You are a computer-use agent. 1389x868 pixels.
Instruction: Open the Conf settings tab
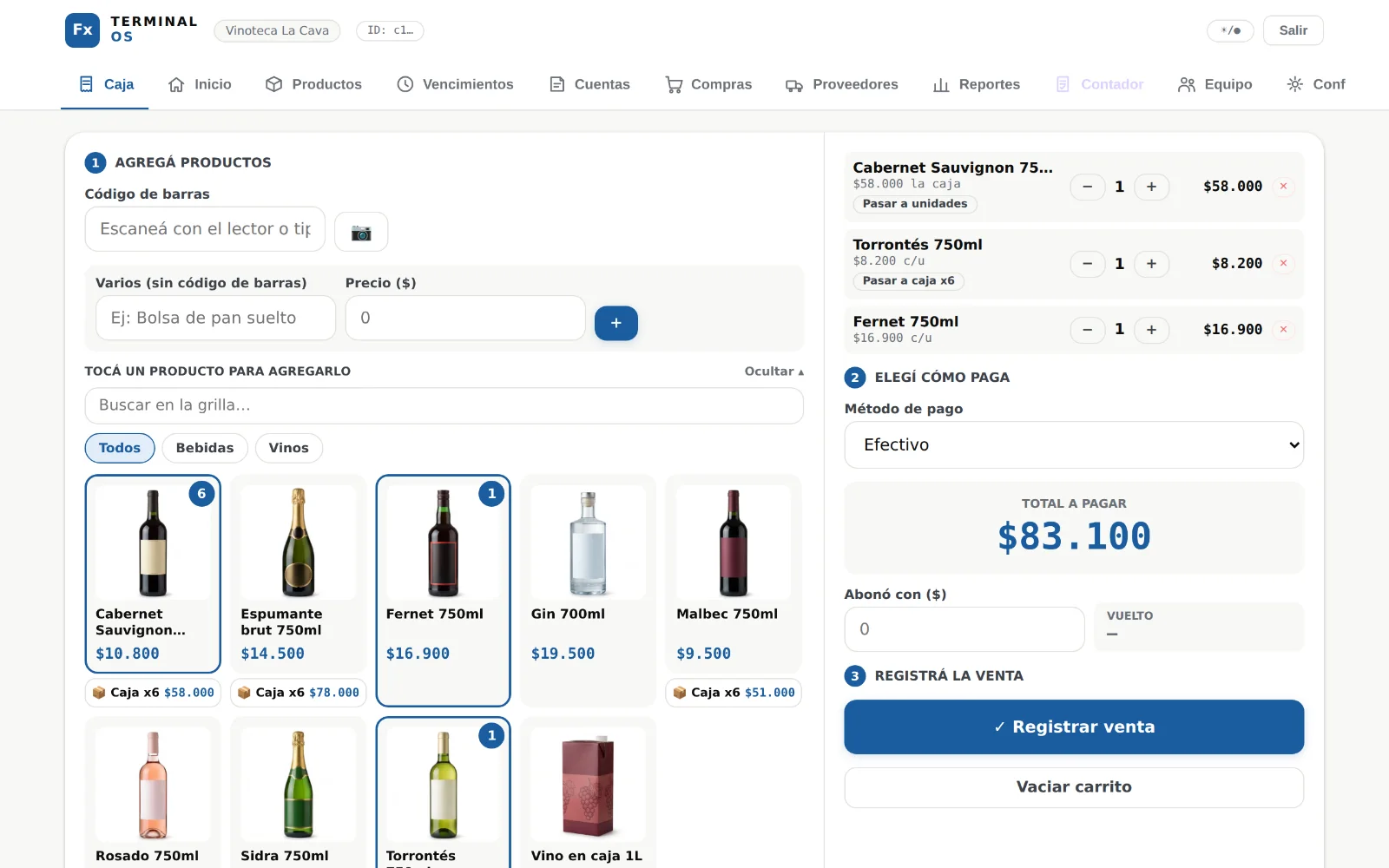tap(1316, 84)
